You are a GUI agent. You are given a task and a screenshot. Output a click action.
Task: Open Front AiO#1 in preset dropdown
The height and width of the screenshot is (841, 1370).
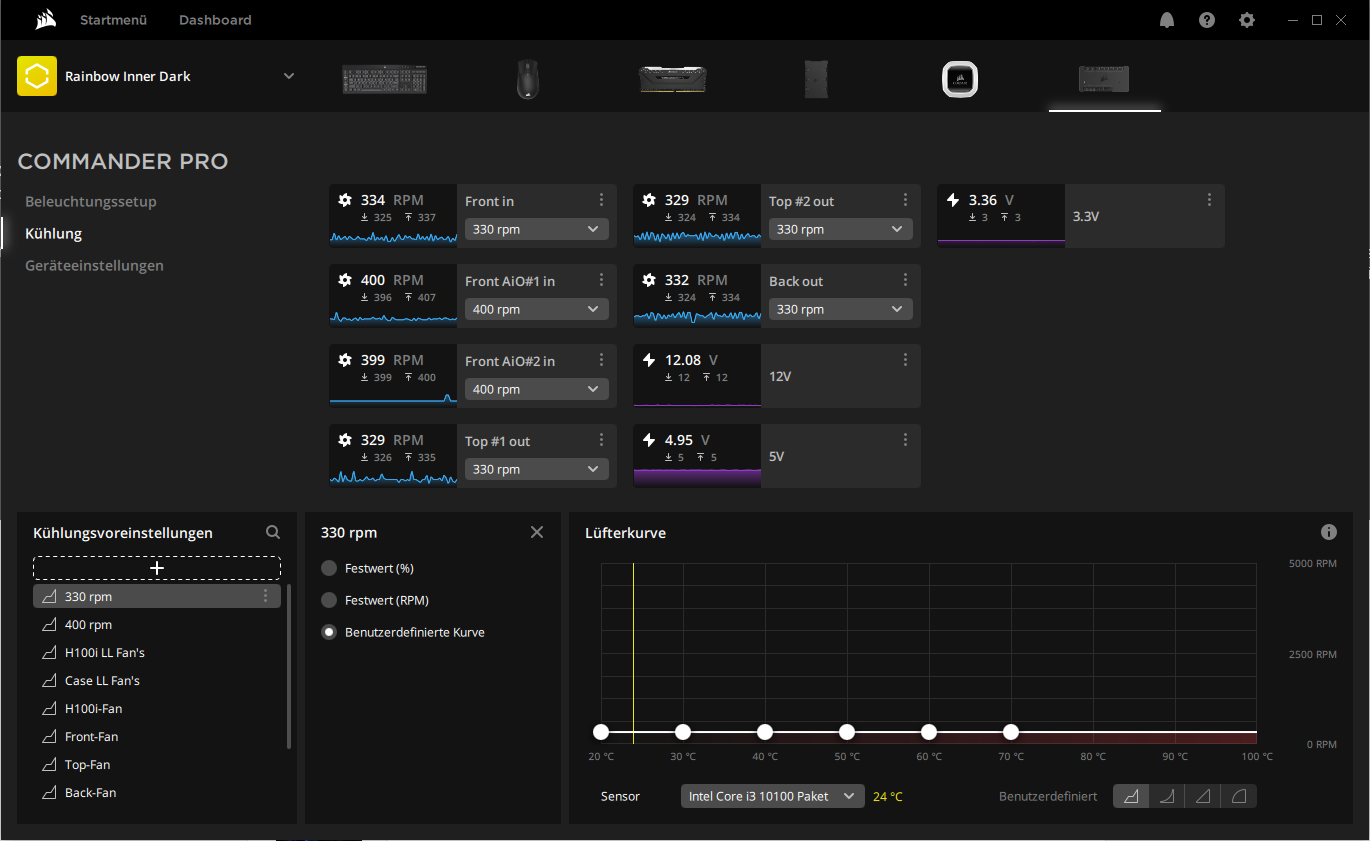[537, 309]
